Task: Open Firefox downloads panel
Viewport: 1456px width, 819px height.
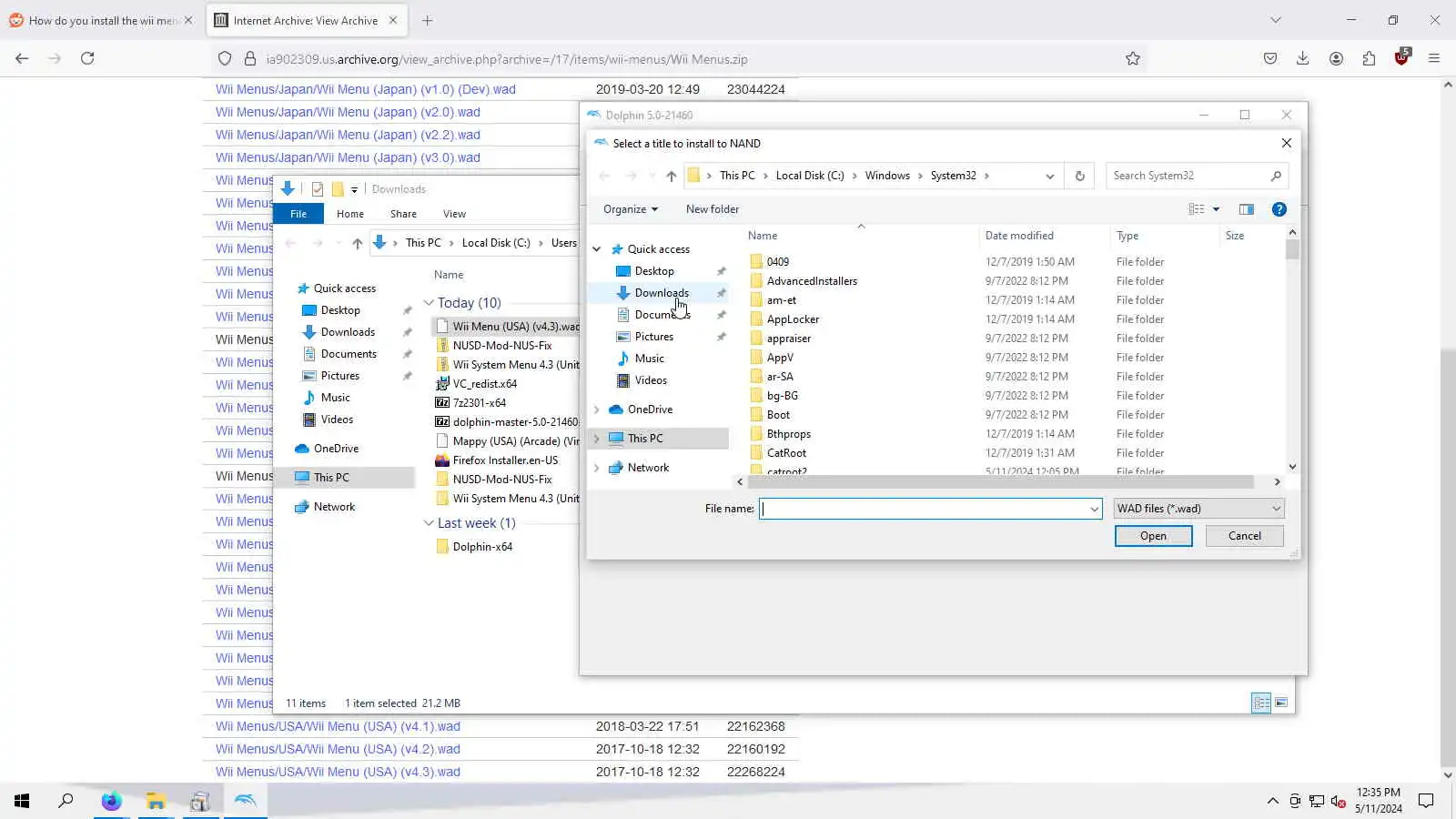Action: pos(1303,58)
